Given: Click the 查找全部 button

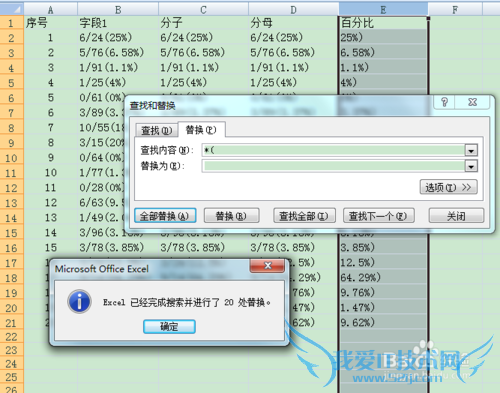Looking at the screenshot, I should click(x=304, y=216).
